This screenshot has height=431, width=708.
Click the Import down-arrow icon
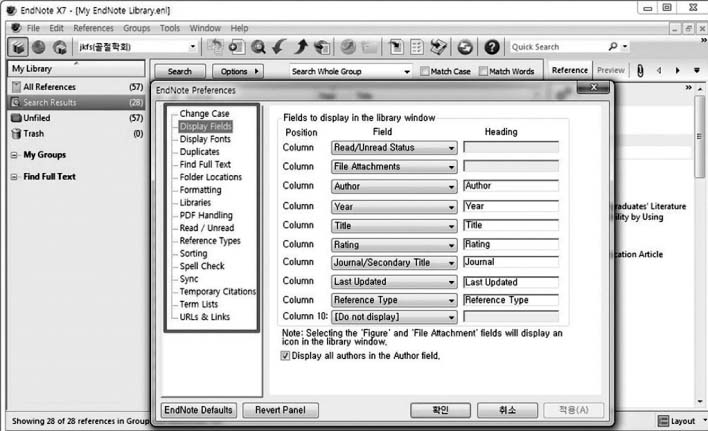pyautogui.click(x=280, y=46)
